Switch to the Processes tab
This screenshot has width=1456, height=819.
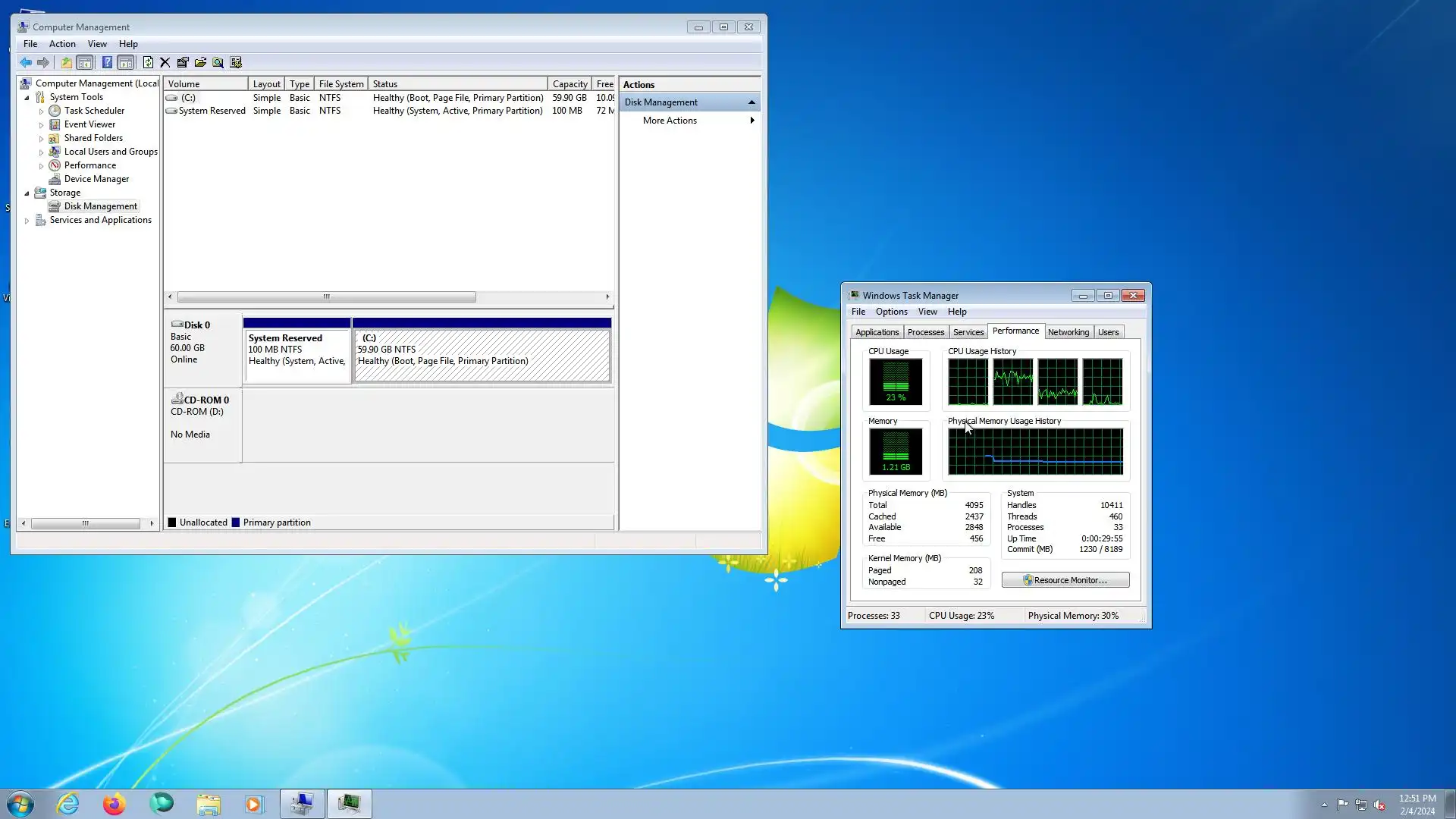click(x=925, y=332)
